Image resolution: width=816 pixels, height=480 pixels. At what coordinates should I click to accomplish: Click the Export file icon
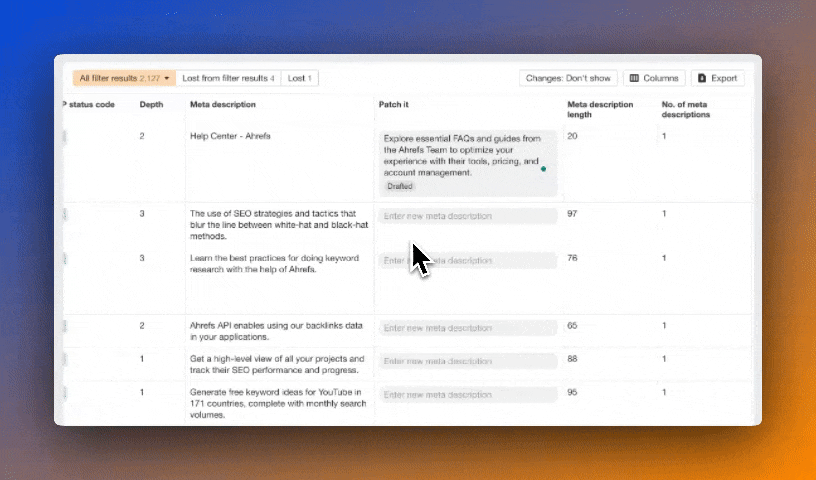click(x=702, y=78)
